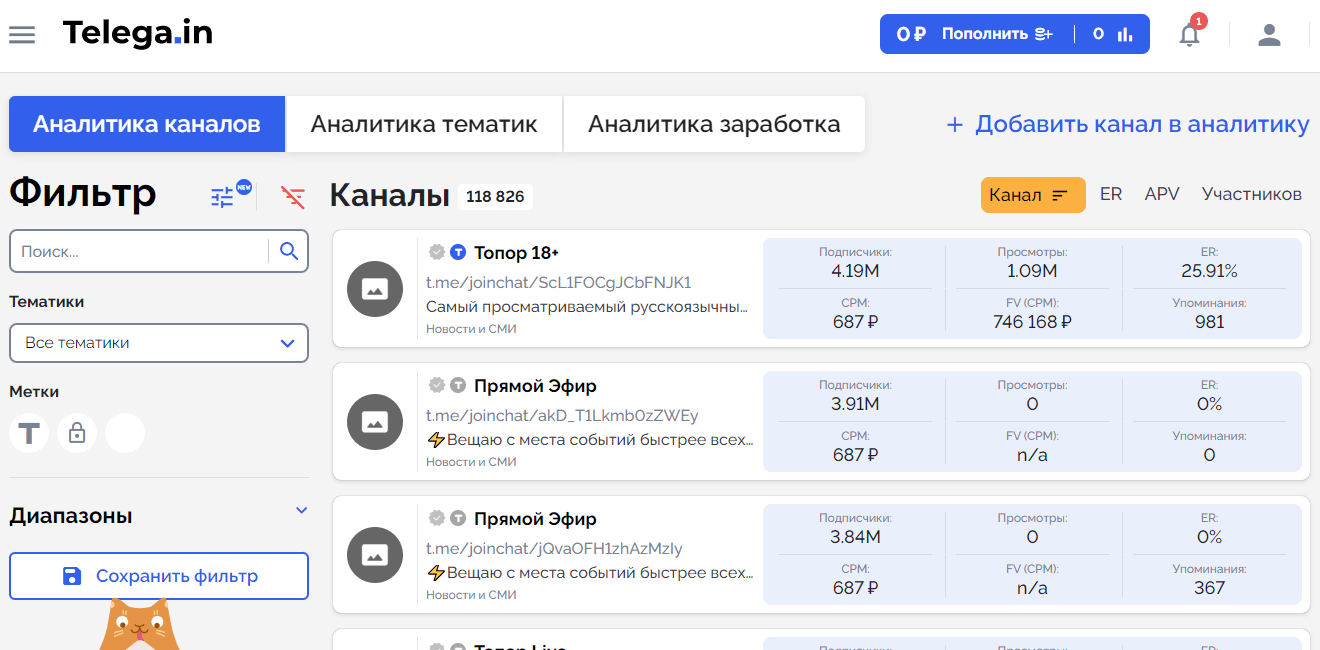
Task: Switch to the Аналитика заработка tab
Action: tap(714, 124)
